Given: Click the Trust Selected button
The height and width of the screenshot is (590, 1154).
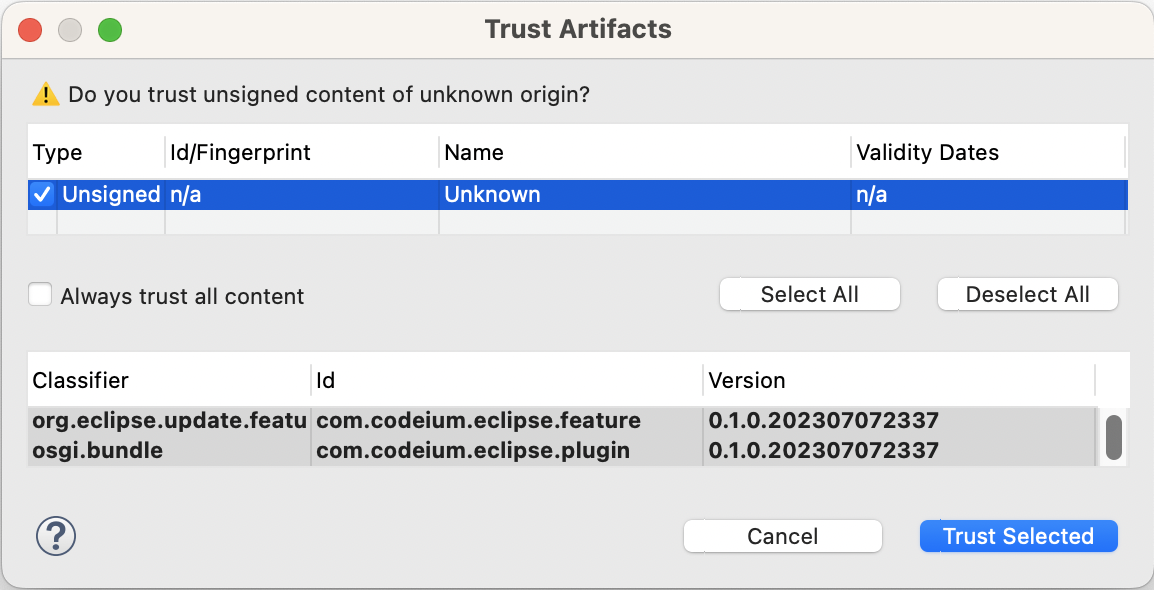Looking at the screenshot, I should click(x=1018, y=536).
